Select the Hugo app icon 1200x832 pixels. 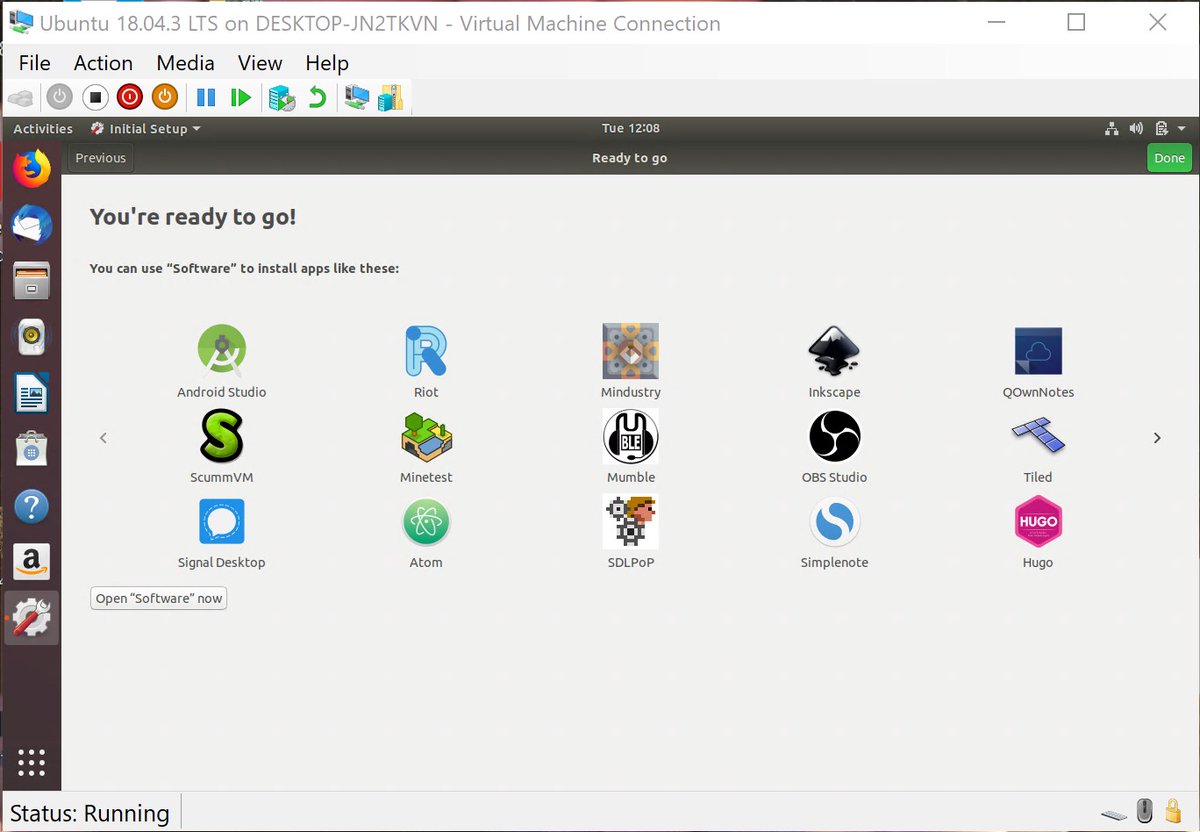pos(1038,521)
